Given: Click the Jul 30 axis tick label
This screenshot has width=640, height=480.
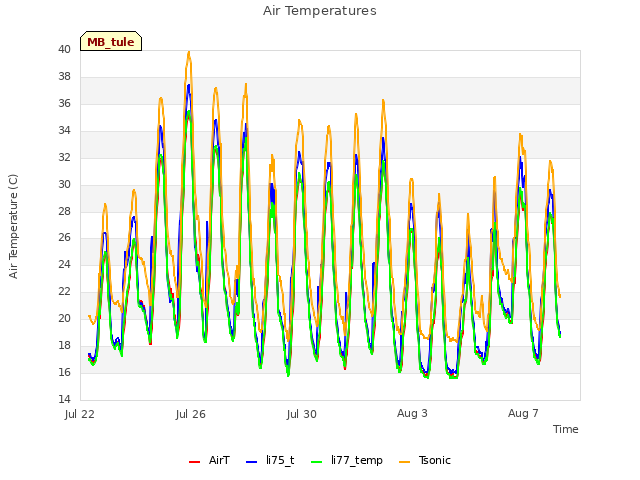Looking at the screenshot, I should pyautogui.click(x=302, y=414).
